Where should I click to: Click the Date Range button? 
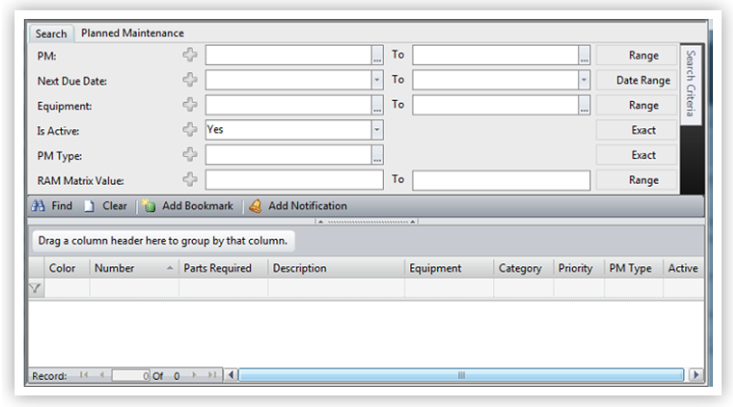coord(643,80)
